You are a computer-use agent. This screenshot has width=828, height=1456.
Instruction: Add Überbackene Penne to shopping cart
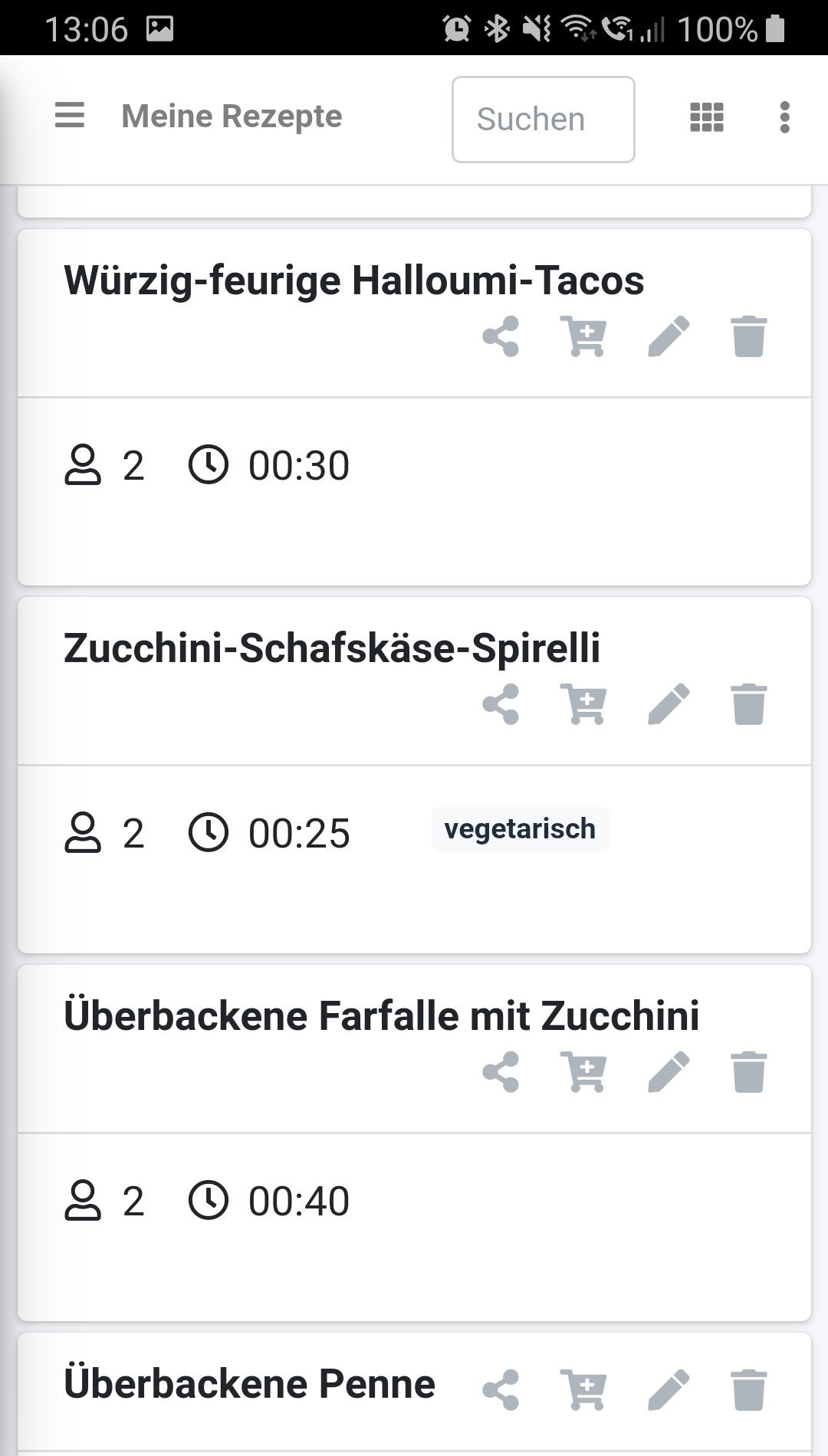[x=584, y=1389]
